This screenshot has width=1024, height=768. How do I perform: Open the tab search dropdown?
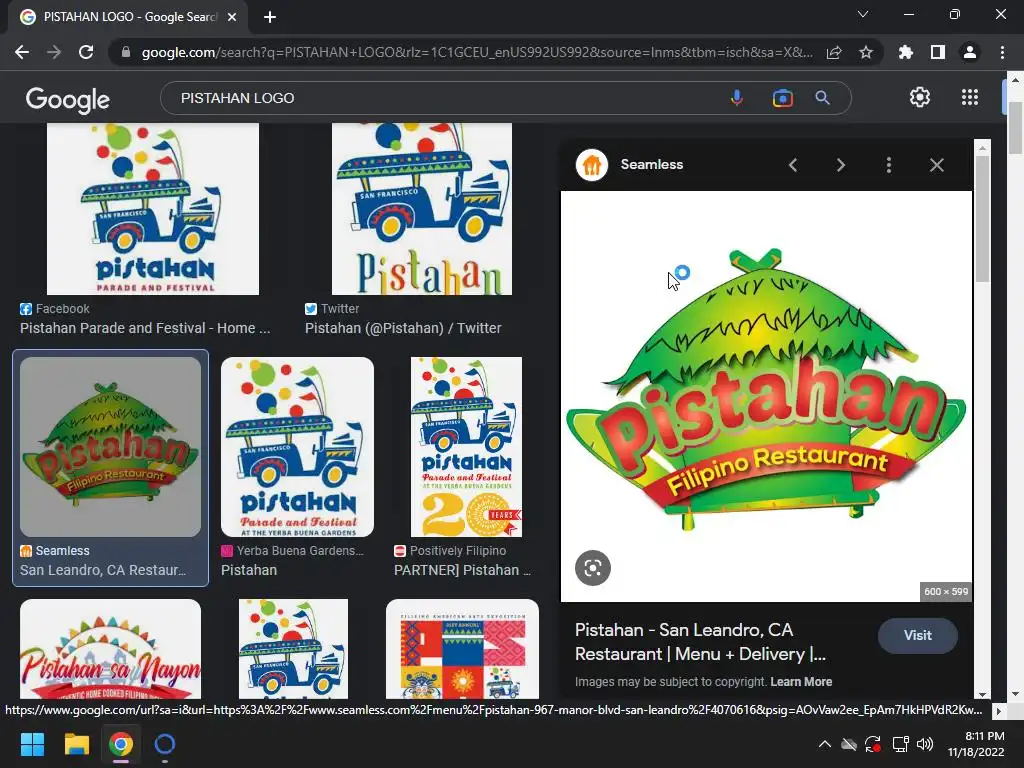point(863,14)
